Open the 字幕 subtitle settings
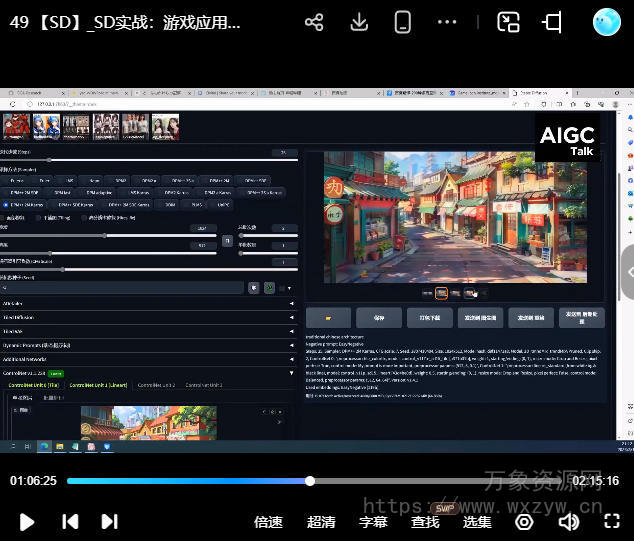This screenshot has height=541, width=634. 373,521
